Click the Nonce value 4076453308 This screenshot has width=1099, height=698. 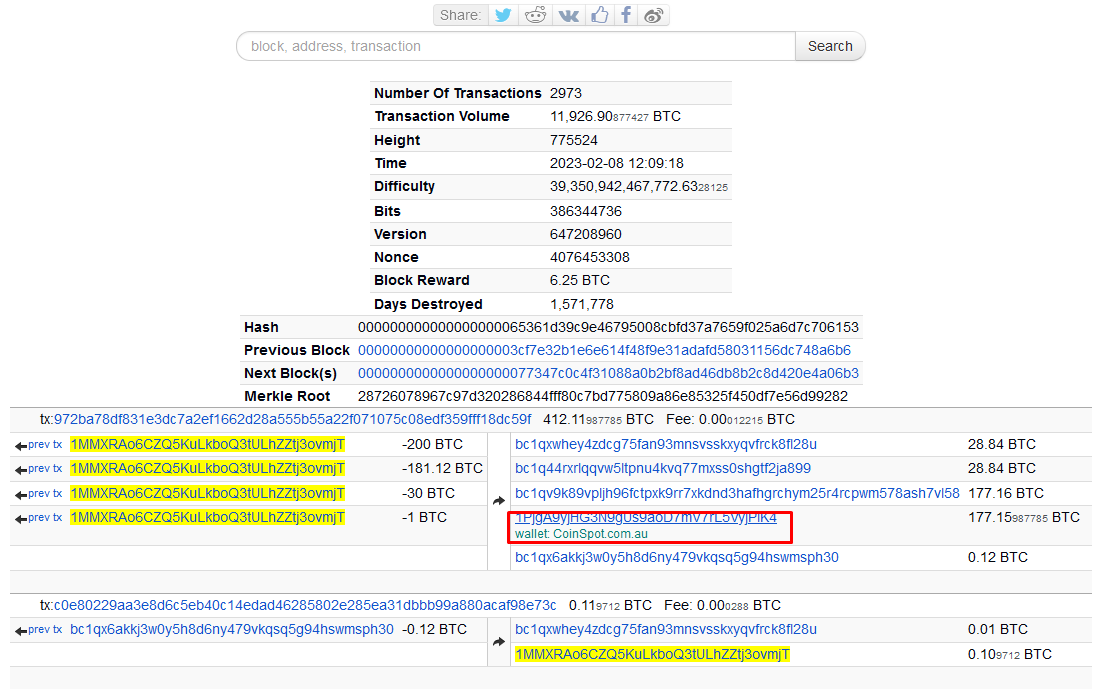(590, 257)
